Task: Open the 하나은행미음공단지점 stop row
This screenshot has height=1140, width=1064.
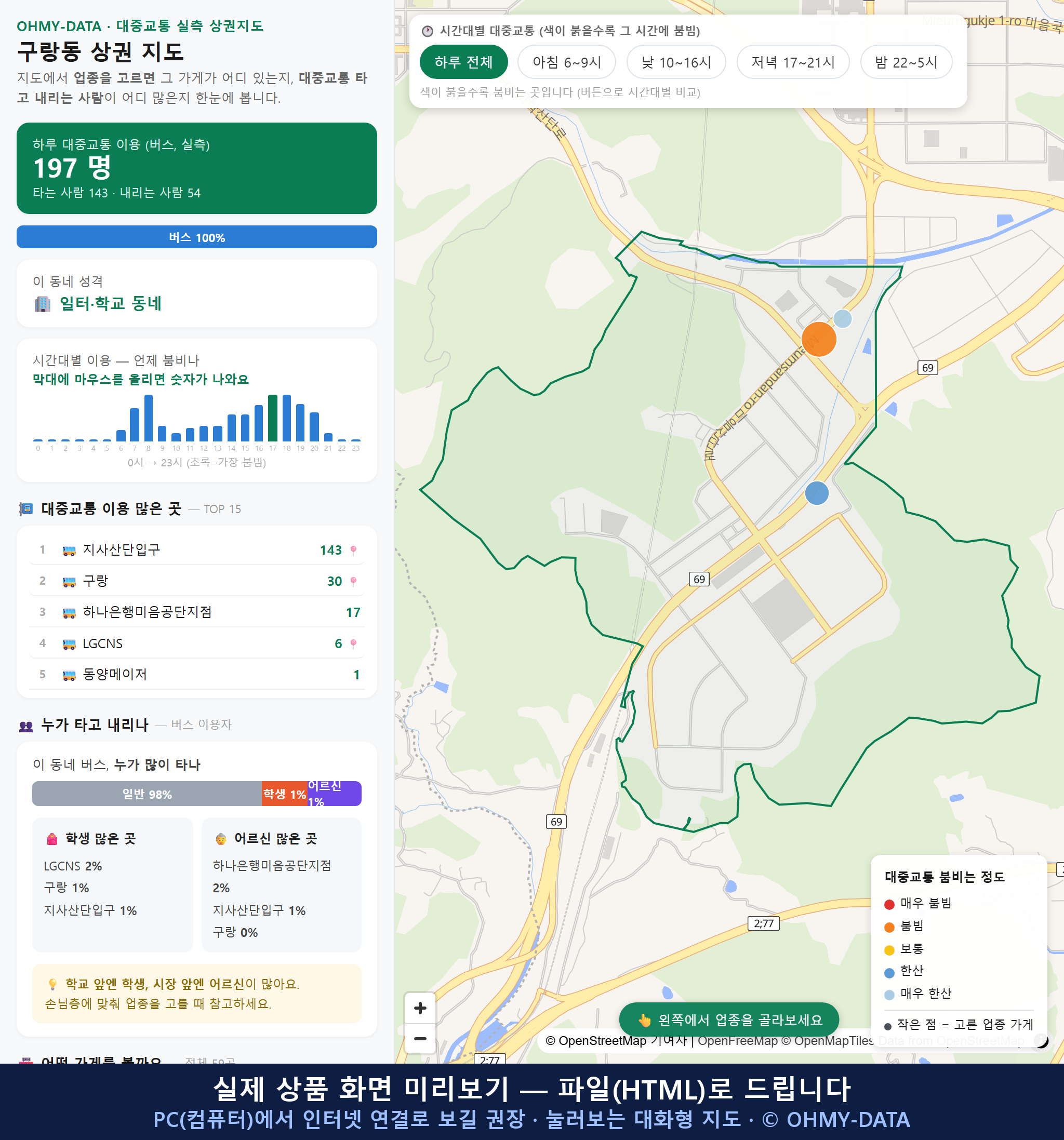Action: click(x=197, y=612)
